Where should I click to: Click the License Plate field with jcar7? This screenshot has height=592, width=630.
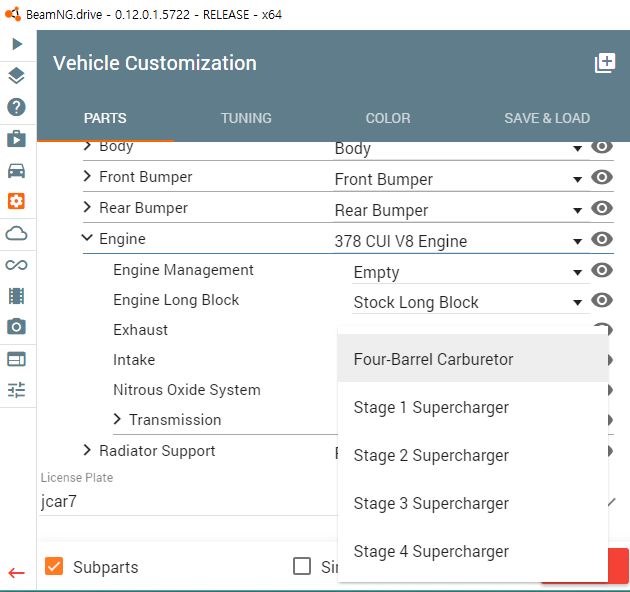tap(189, 501)
